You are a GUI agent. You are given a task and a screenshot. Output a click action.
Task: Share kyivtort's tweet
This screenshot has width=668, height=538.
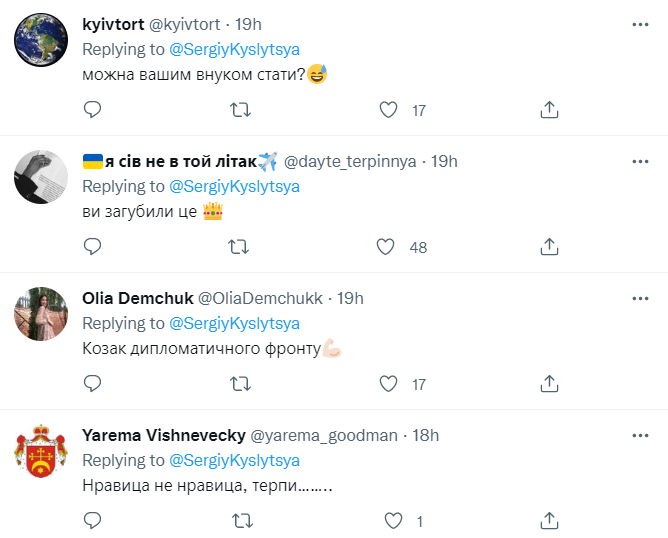tap(548, 110)
